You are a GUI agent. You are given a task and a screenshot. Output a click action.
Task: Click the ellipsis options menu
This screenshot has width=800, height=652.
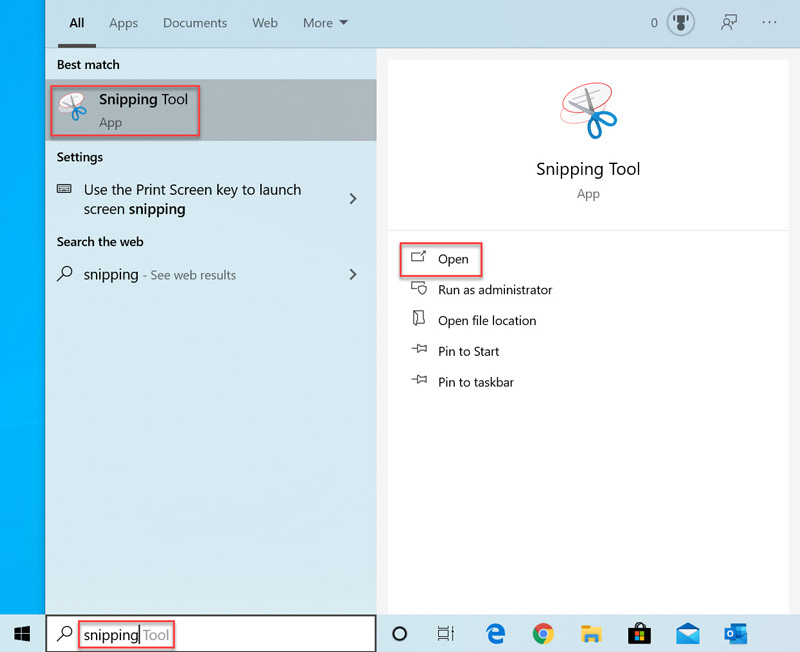(769, 22)
